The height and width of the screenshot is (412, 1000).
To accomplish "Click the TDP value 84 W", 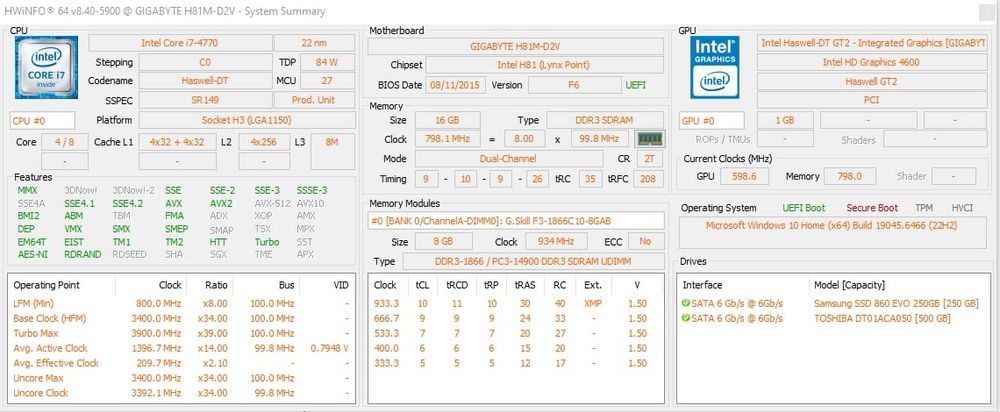I will [x=327, y=63].
